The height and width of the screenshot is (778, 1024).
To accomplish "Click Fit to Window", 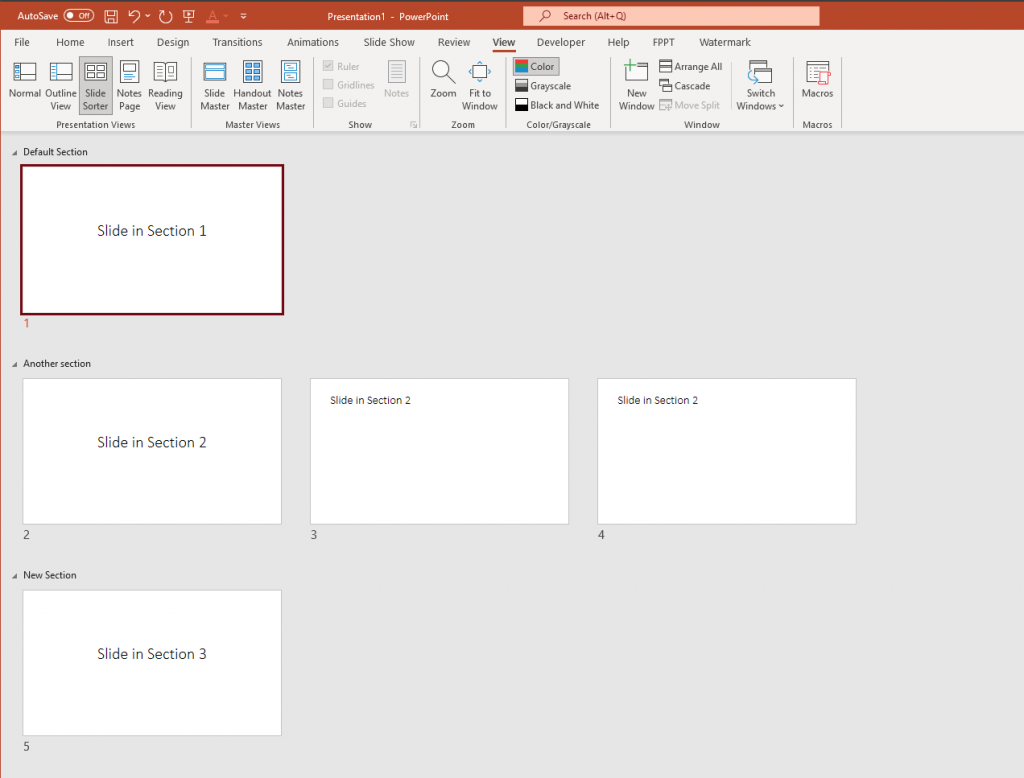I will (479, 85).
